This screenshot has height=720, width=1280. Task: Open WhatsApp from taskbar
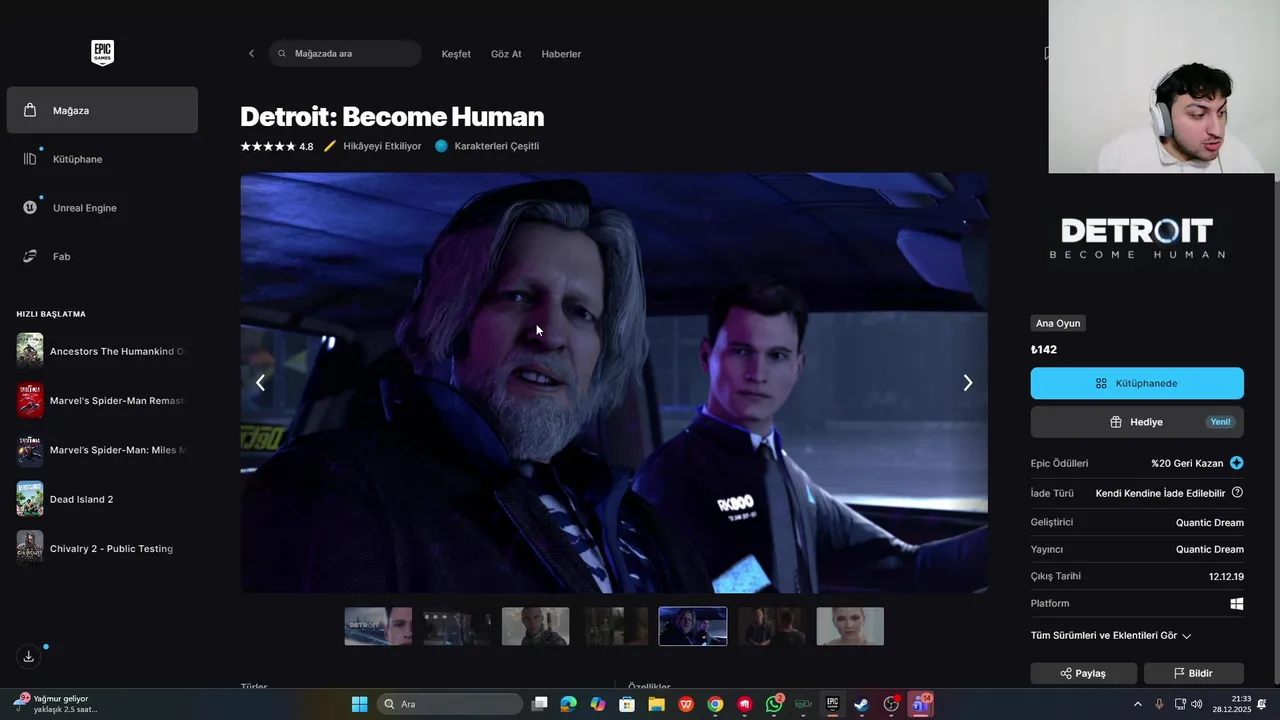[774, 704]
